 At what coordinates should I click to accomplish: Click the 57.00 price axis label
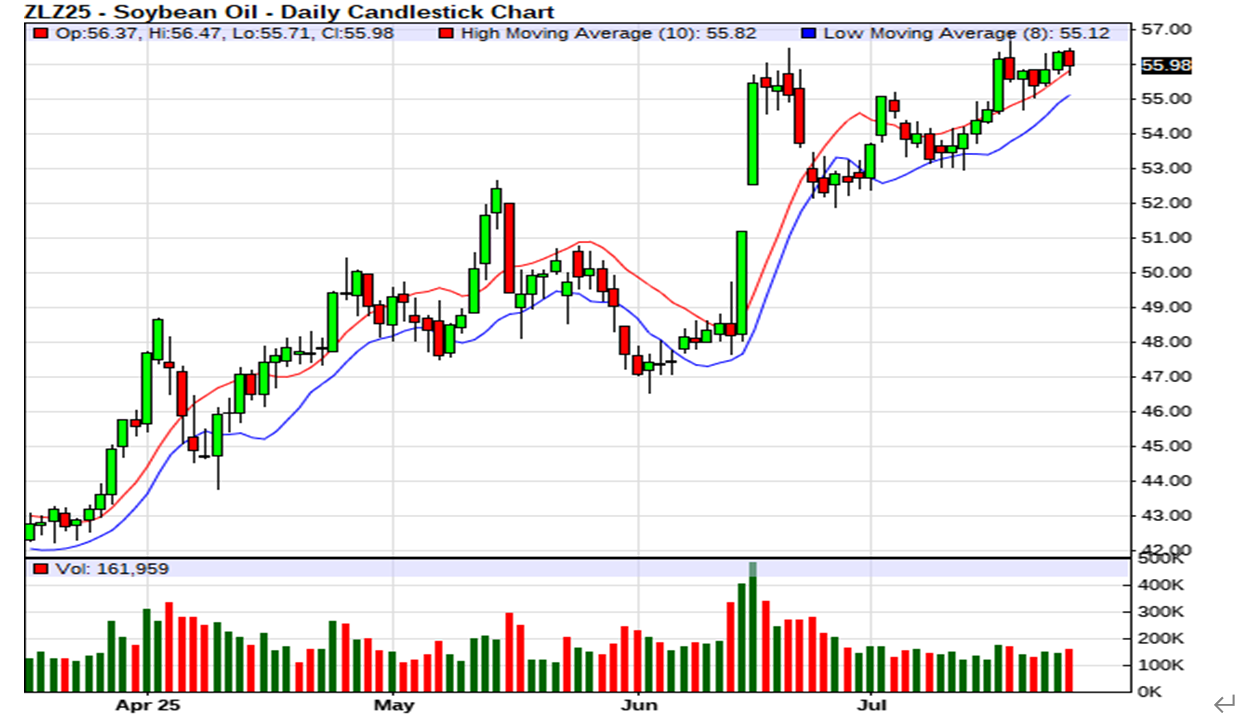click(1166, 29)
